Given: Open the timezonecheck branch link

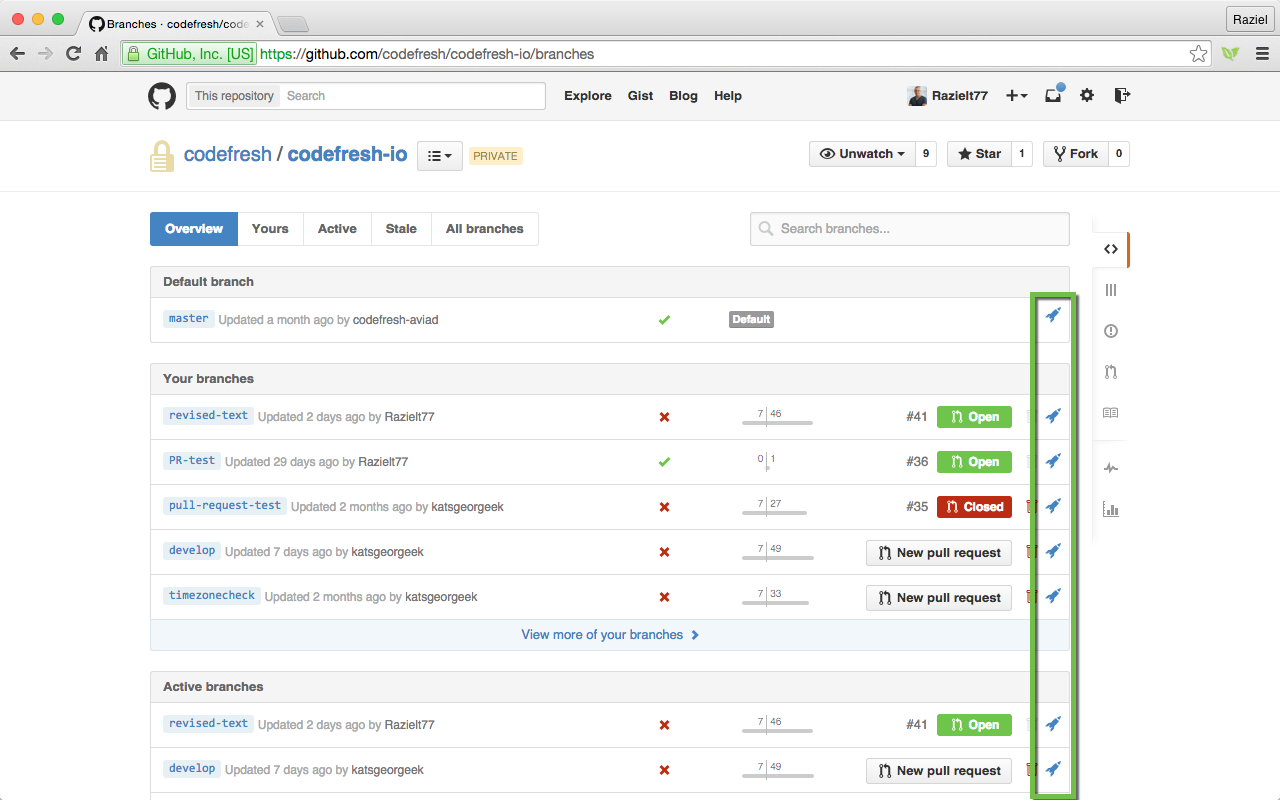Looking at the screenshot, I should (212, 596).
